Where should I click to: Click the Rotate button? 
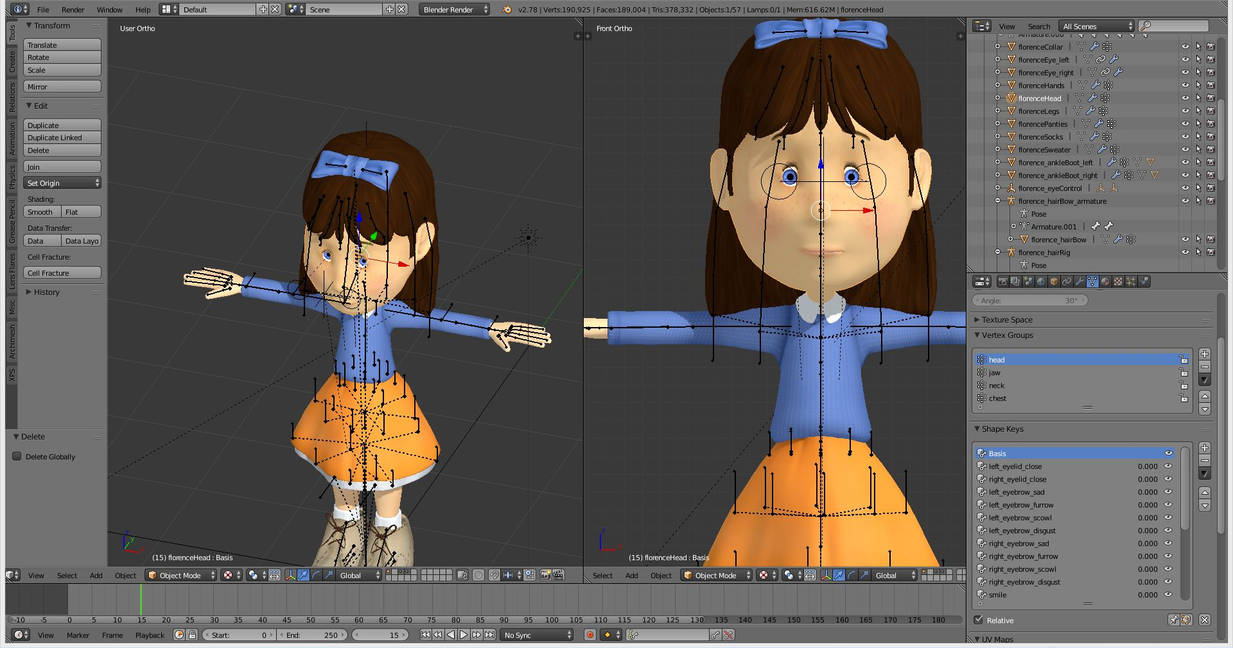(x=62, y=57)
